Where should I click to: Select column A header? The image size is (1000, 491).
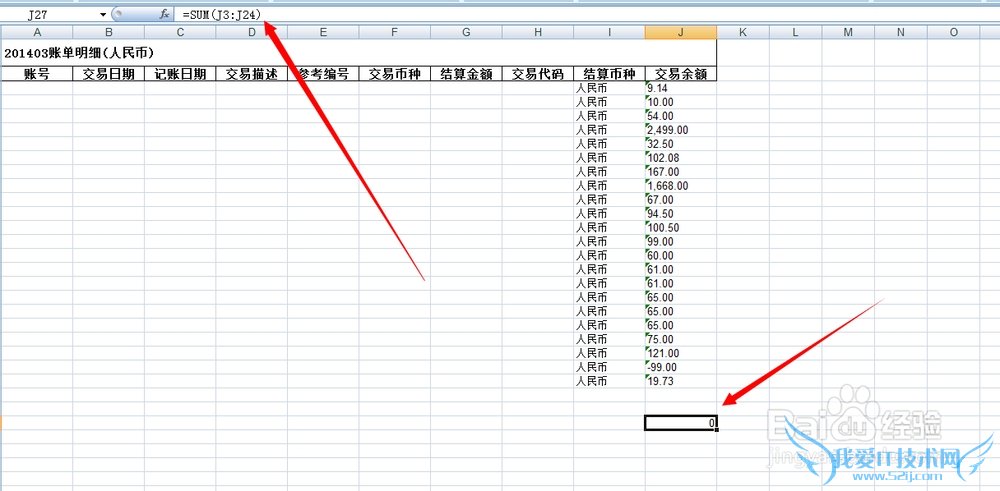coord(37,33)
